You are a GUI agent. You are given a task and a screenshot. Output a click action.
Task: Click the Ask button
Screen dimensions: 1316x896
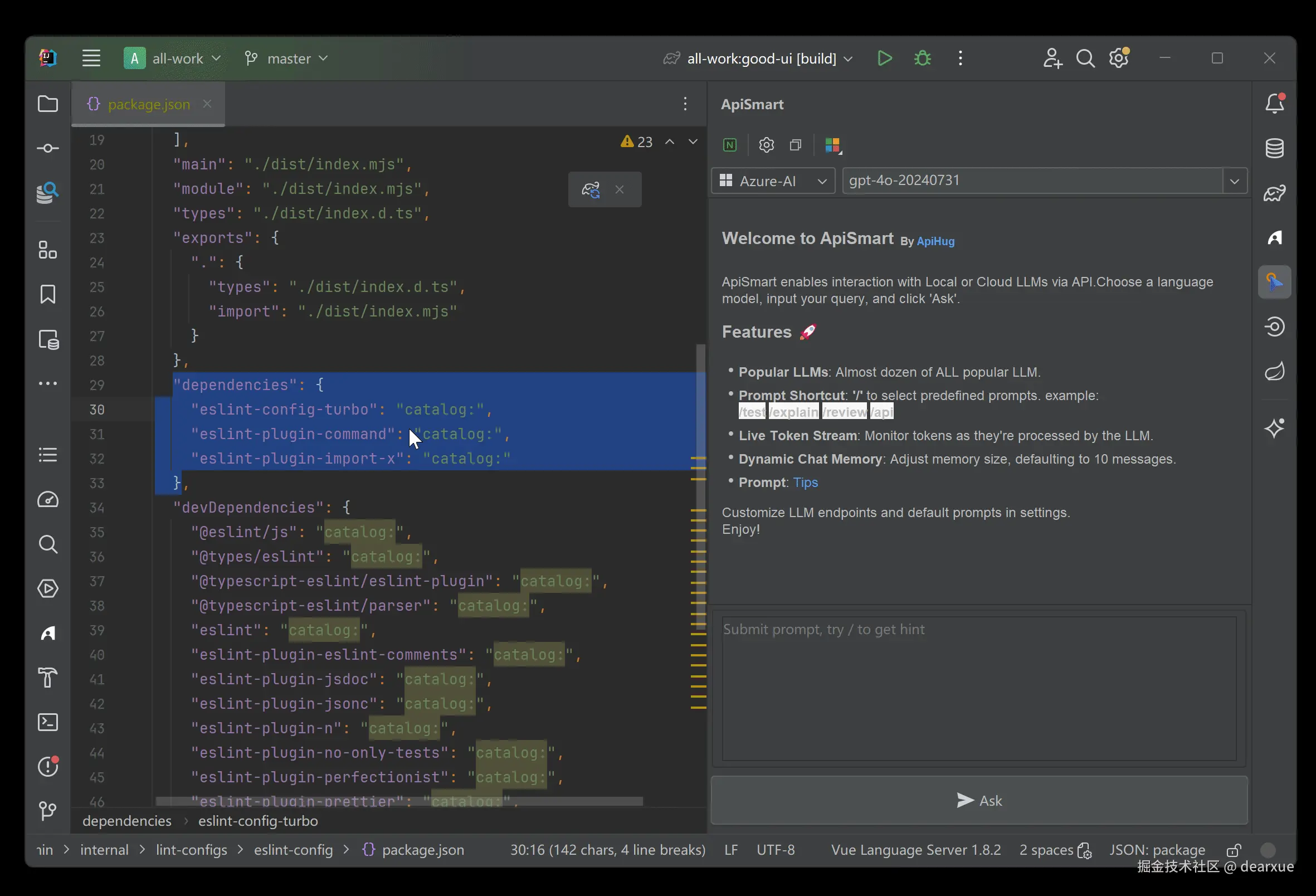(x=978, y=800)
